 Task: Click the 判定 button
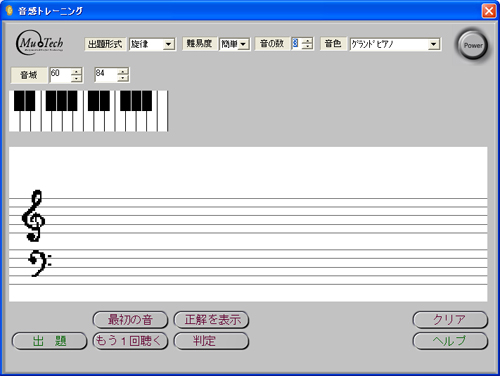coord(211,341)
